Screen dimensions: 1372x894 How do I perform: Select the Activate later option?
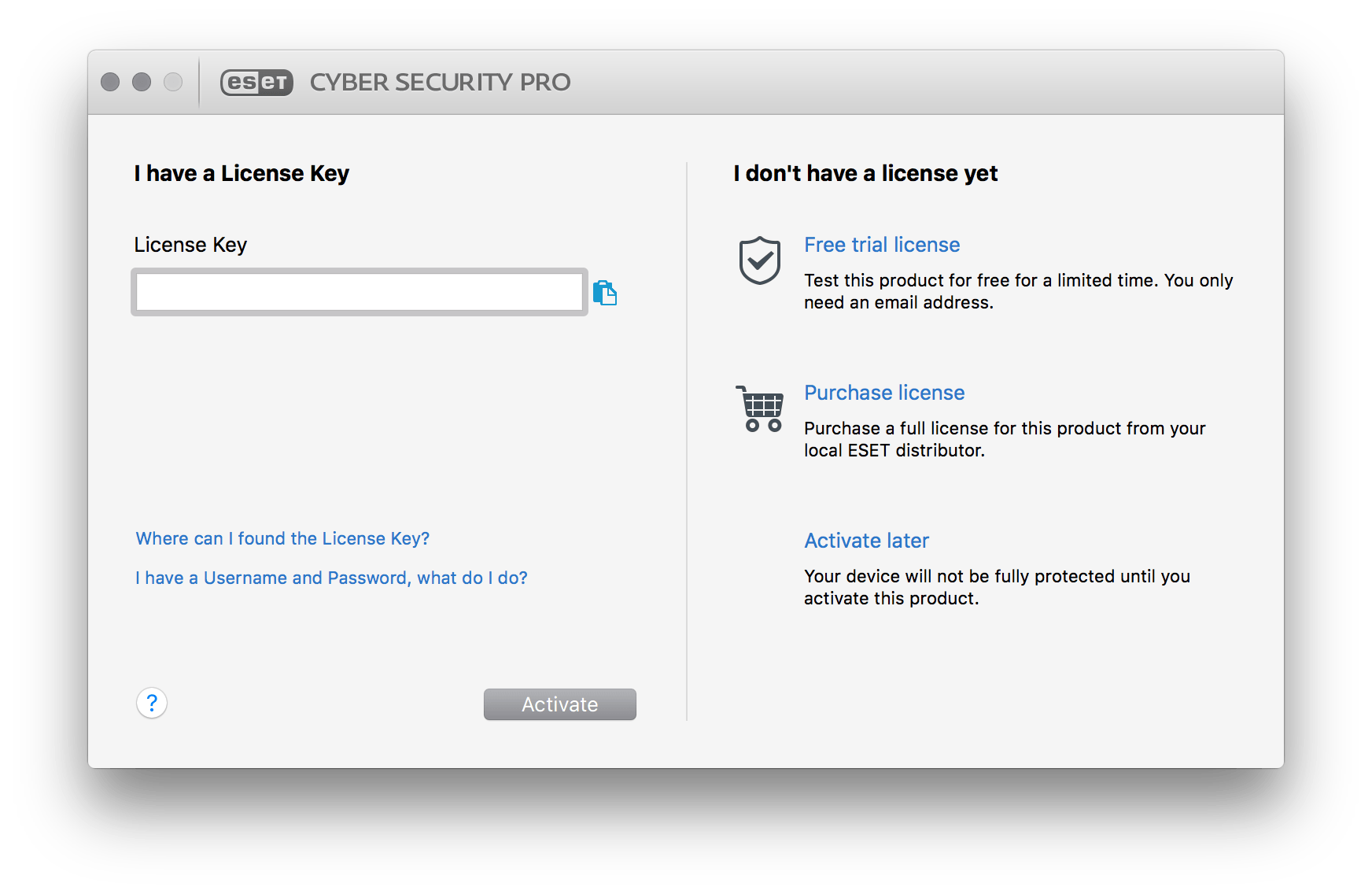(865, 541)
